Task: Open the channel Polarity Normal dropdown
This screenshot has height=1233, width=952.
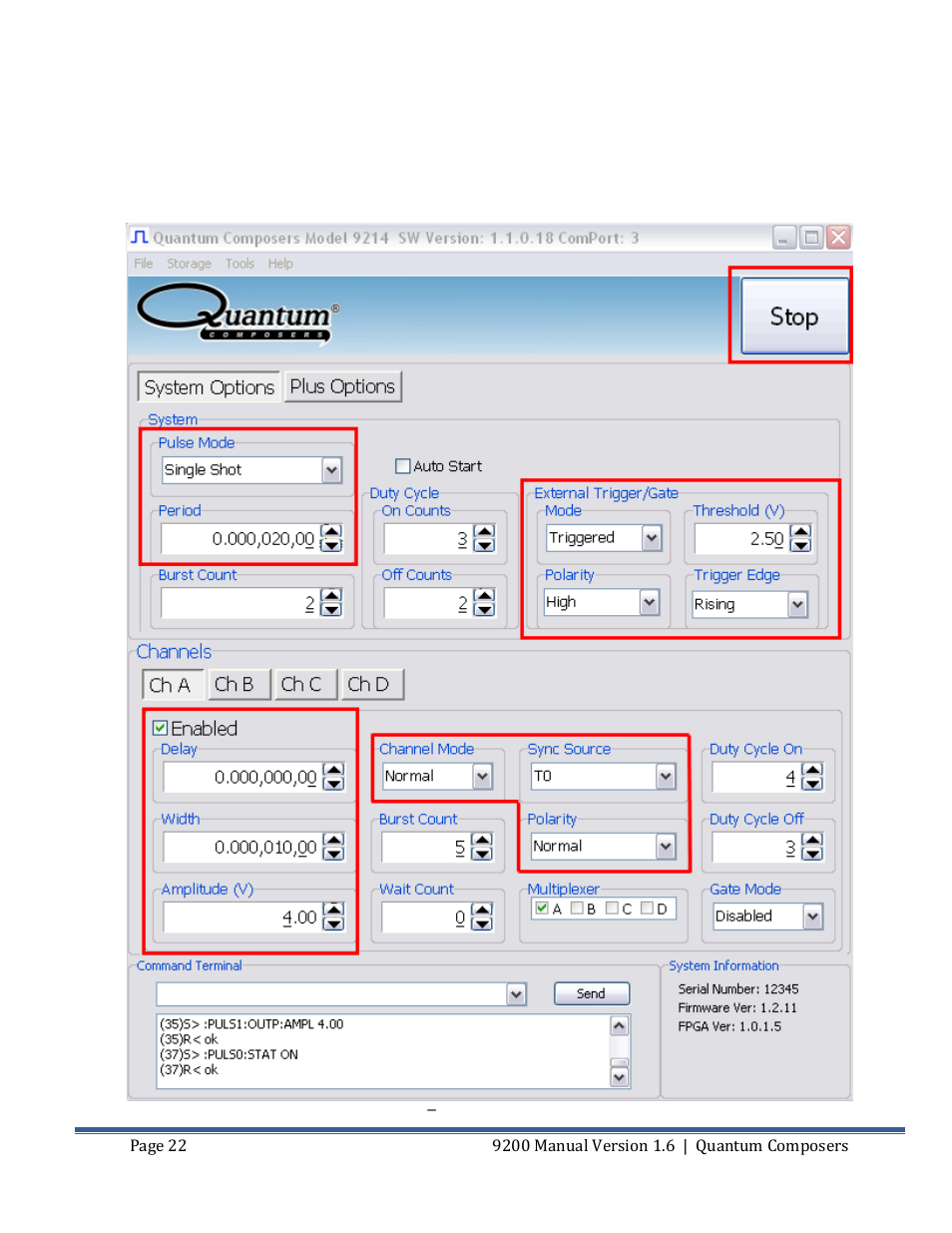Action: [x=666, y=847]
